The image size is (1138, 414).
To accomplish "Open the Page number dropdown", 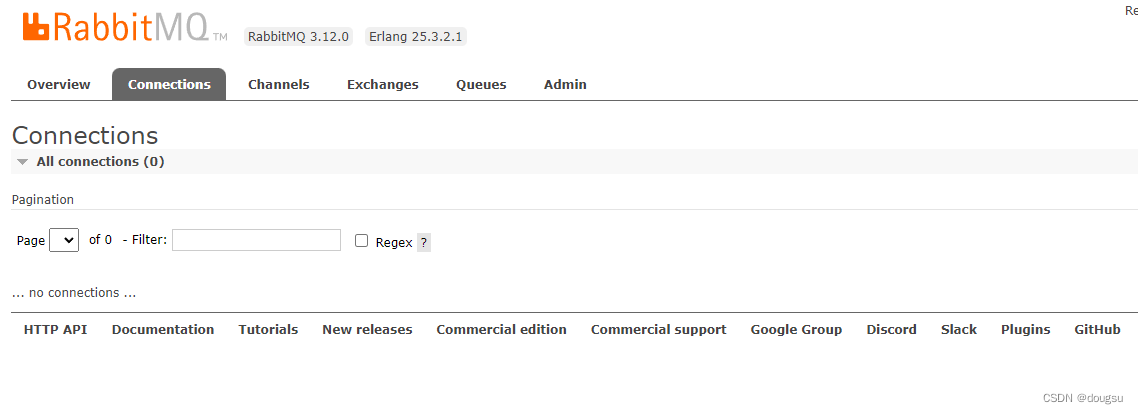I will click(64, 240).
